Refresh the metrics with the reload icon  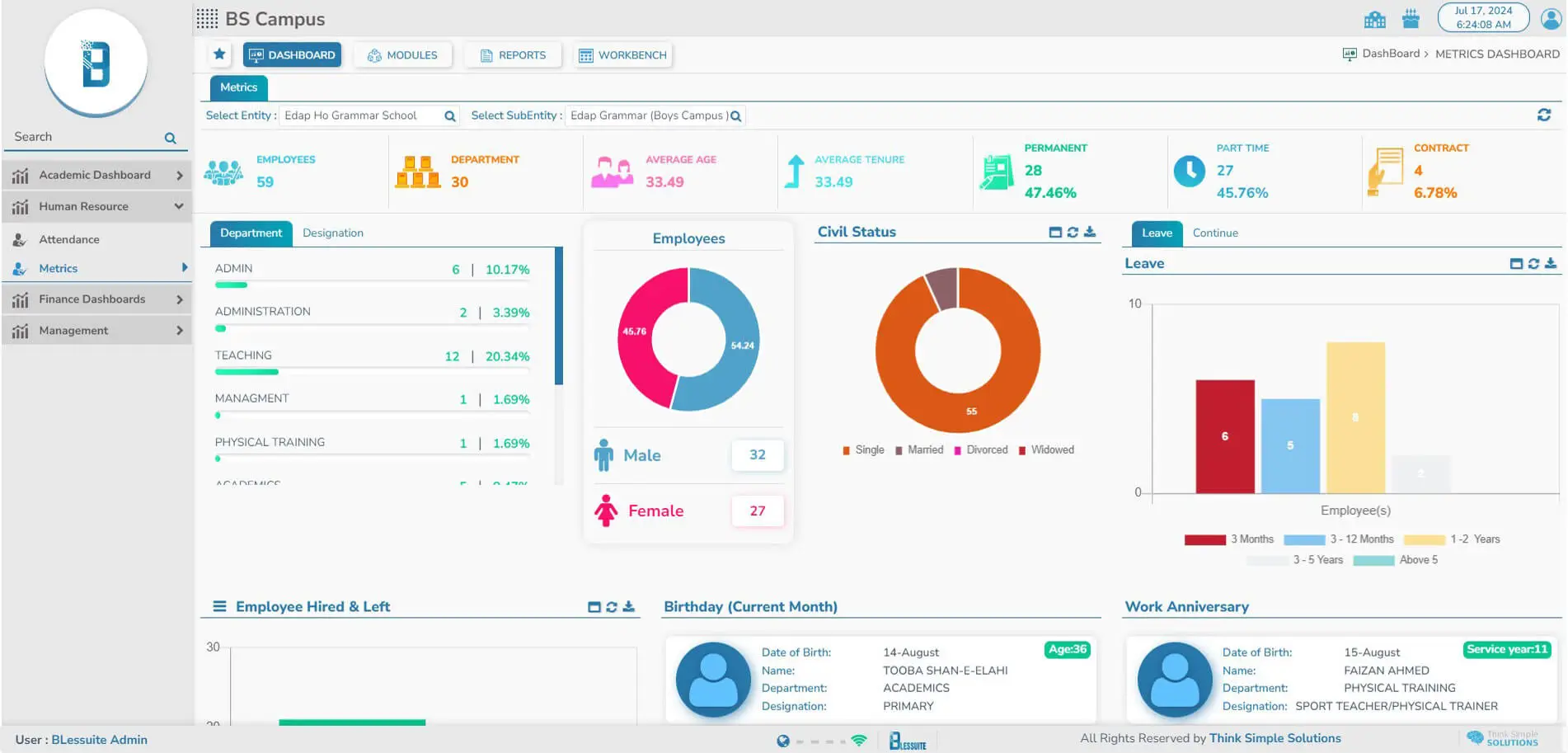click(1543, 115)
